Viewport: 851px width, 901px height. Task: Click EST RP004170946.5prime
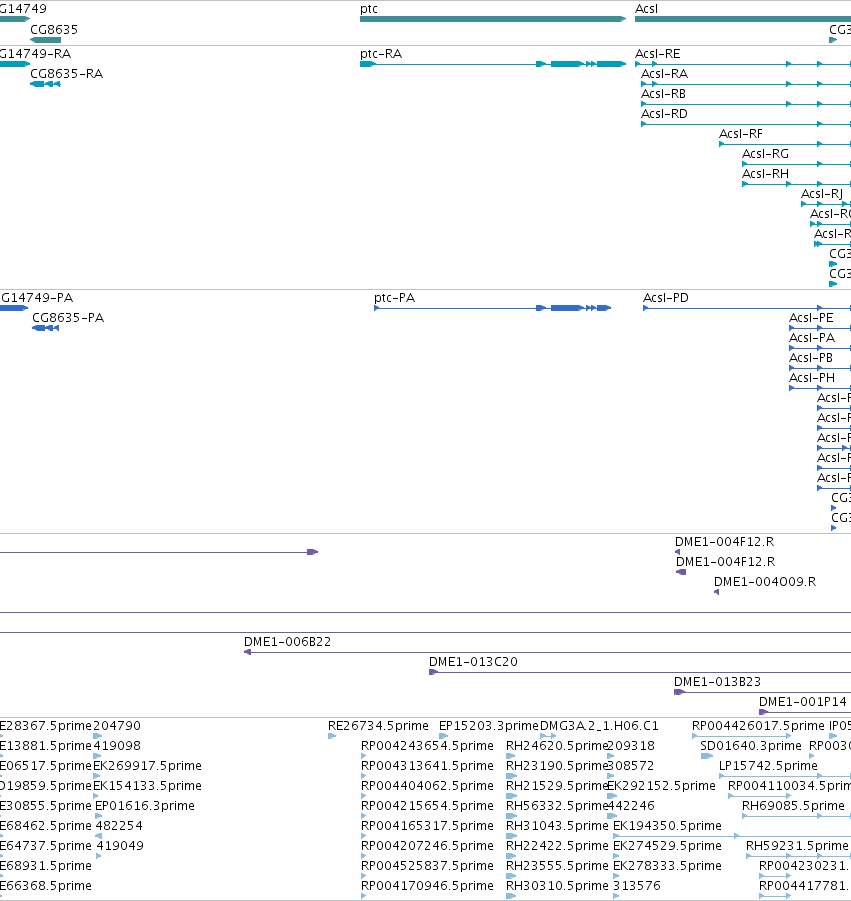[x=428, y=886]
